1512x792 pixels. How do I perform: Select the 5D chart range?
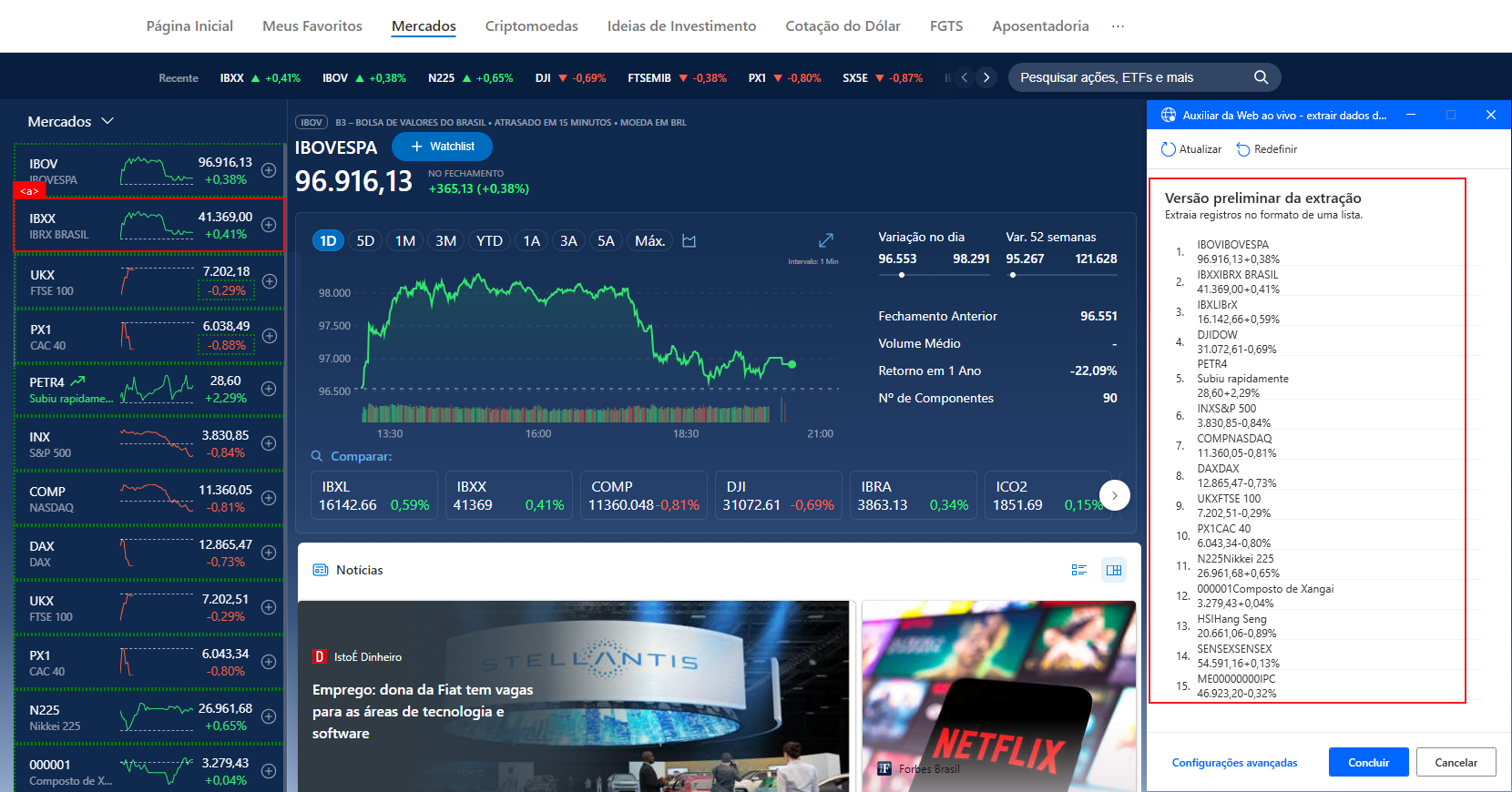coord(365,241)
